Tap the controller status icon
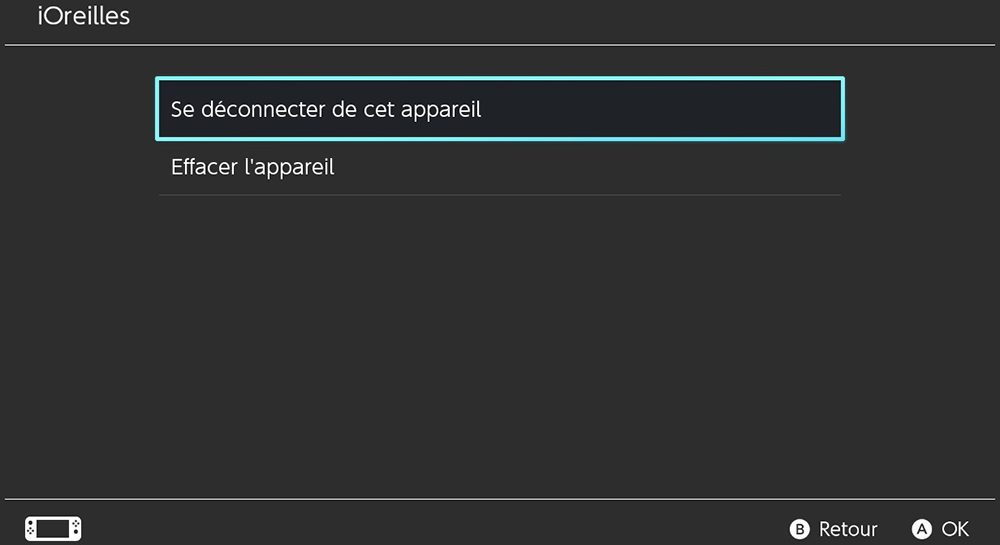 pos(53,529)
